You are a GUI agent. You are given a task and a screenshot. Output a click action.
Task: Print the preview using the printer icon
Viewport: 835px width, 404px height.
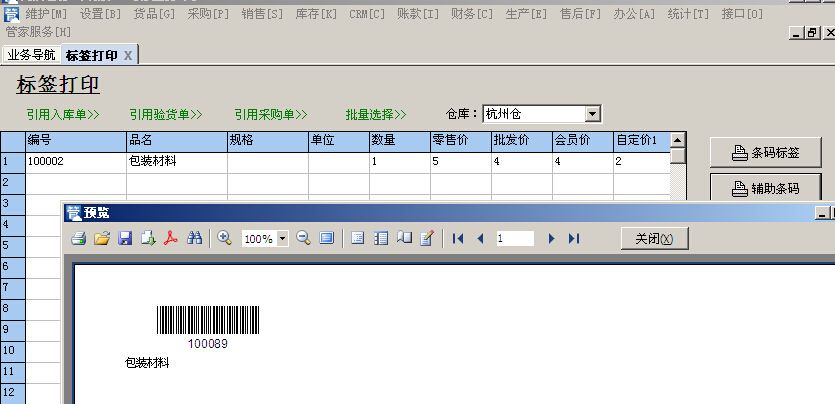click(79, 238)
